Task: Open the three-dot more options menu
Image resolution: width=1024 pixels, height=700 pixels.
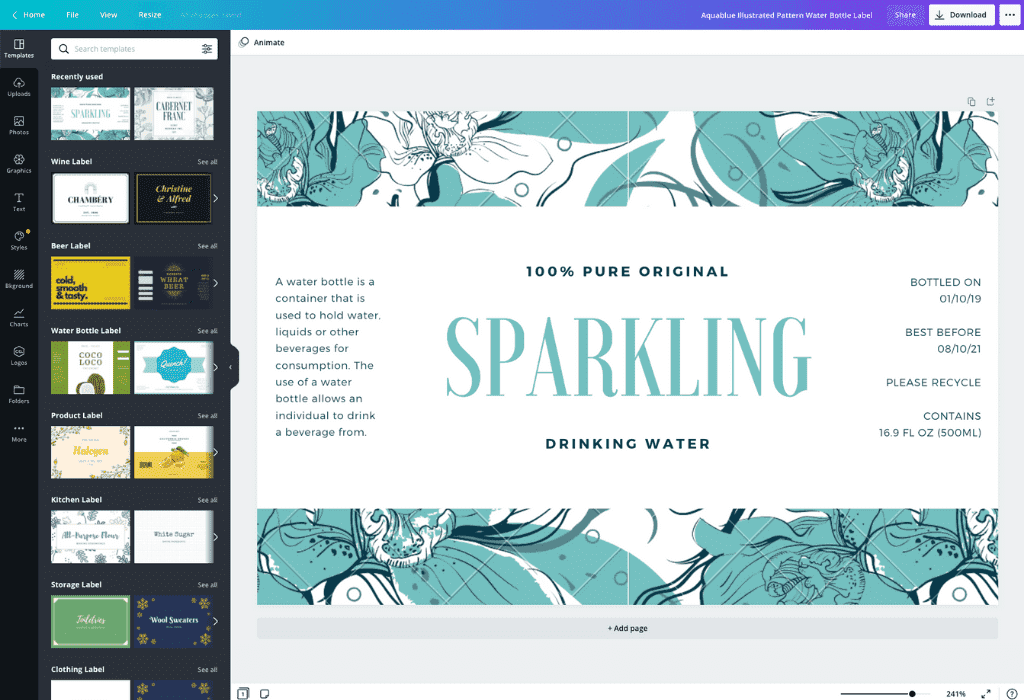Action: (1008, 15)
